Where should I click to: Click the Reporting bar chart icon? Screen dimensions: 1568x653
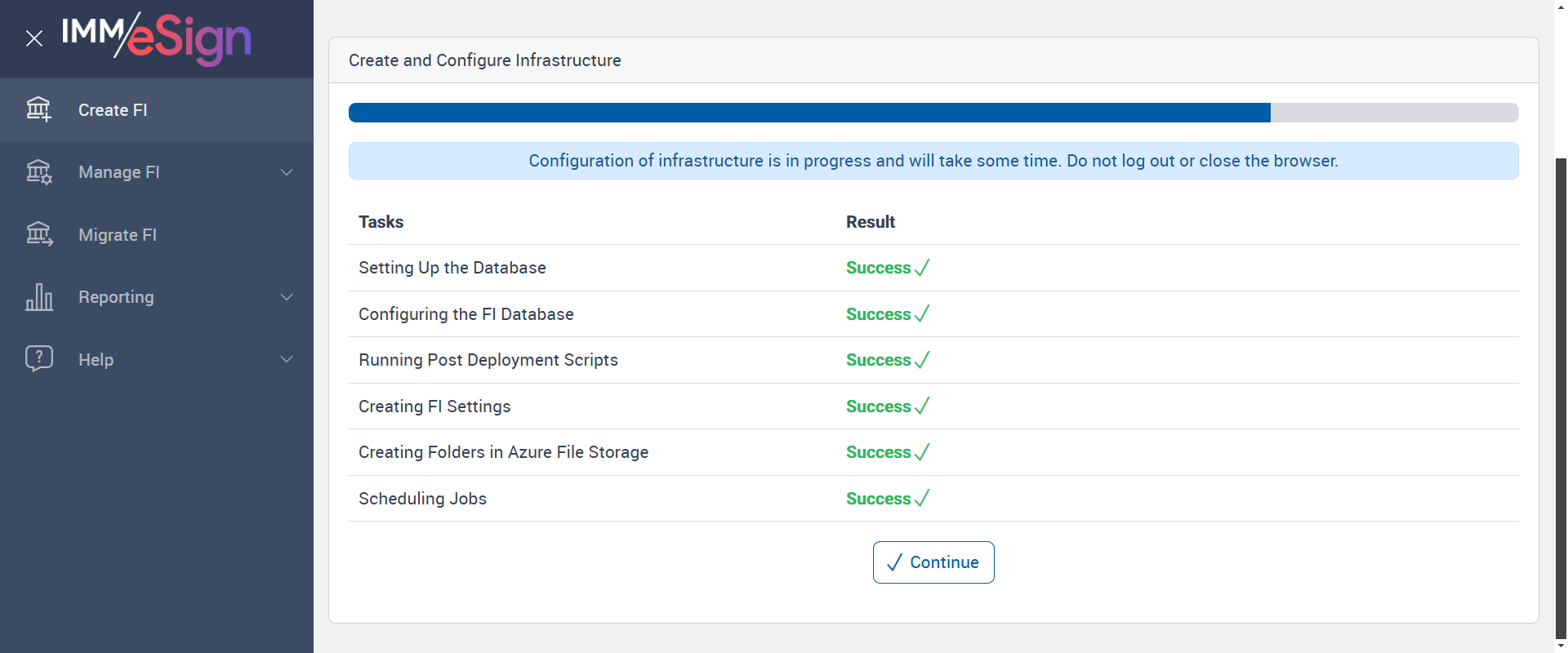tap(38, 297)
